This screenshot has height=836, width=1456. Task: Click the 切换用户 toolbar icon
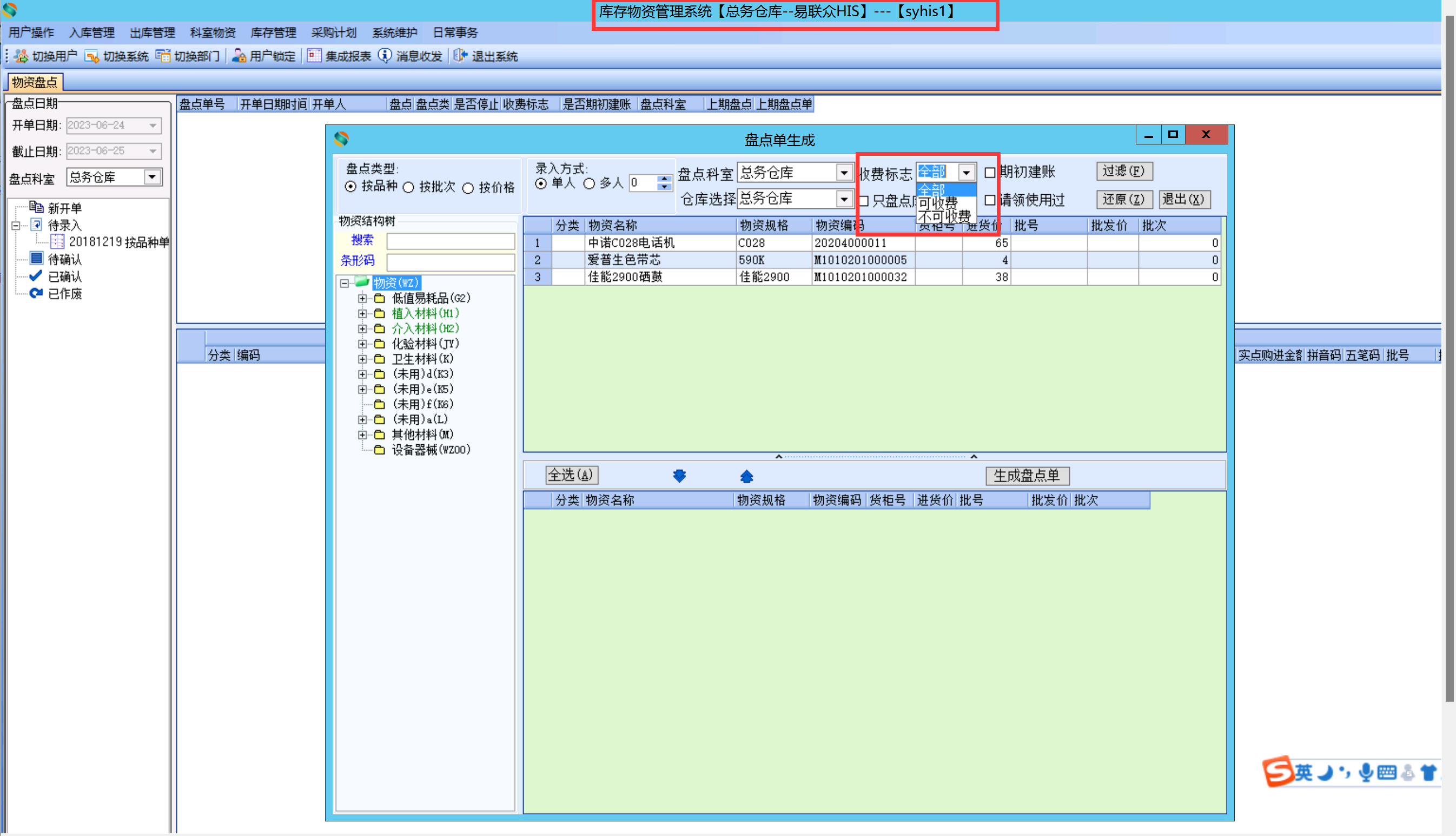21,56
